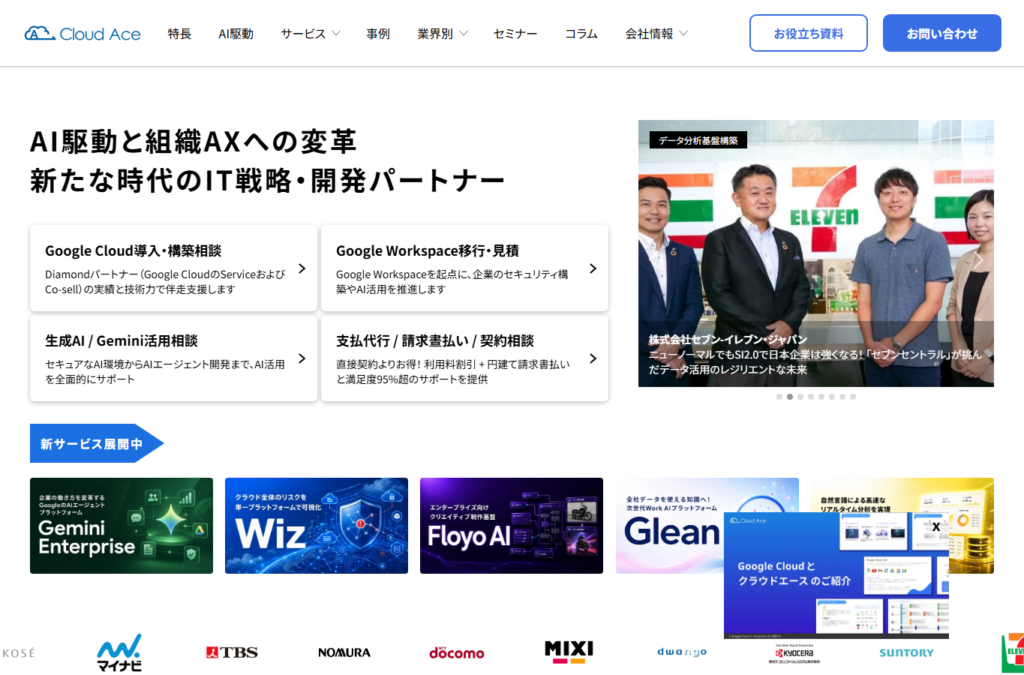Open the セミナー menu item
Image resolution: width=1024 pixels, height=675 pixels.
(x=515, y=33)
